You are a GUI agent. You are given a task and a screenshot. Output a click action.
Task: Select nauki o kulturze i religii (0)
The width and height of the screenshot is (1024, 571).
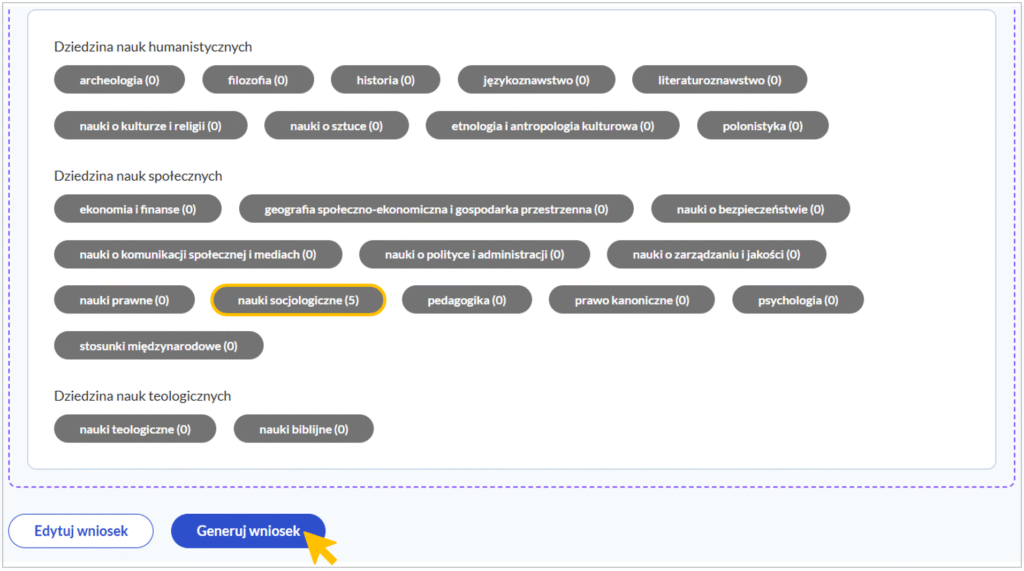pos(150,126)
